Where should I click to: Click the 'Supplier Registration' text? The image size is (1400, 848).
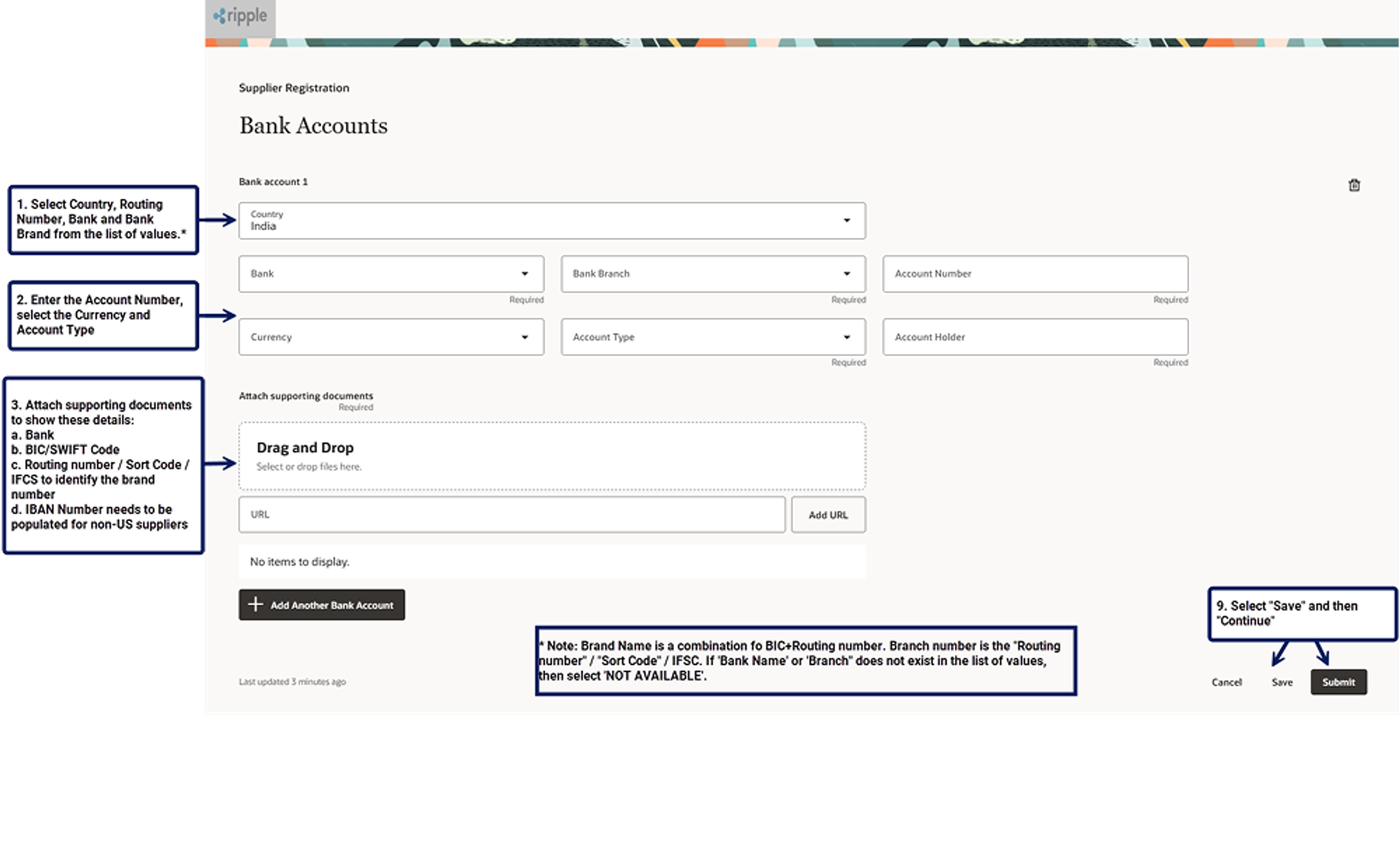coord(294,88)
